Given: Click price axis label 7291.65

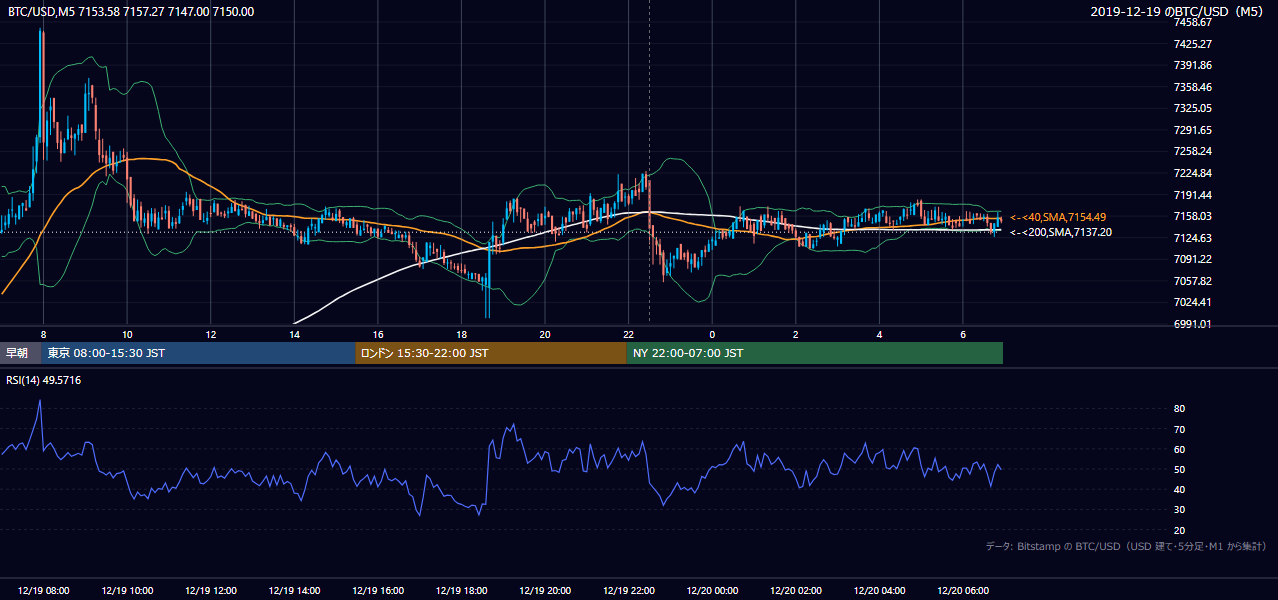Looking at the screenshot, I should [x=1193, y=130].
